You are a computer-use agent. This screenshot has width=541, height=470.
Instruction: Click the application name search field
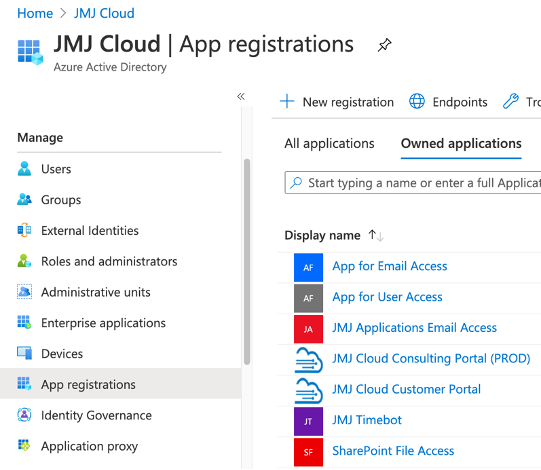pyautogui.click(x=413, y=183)
